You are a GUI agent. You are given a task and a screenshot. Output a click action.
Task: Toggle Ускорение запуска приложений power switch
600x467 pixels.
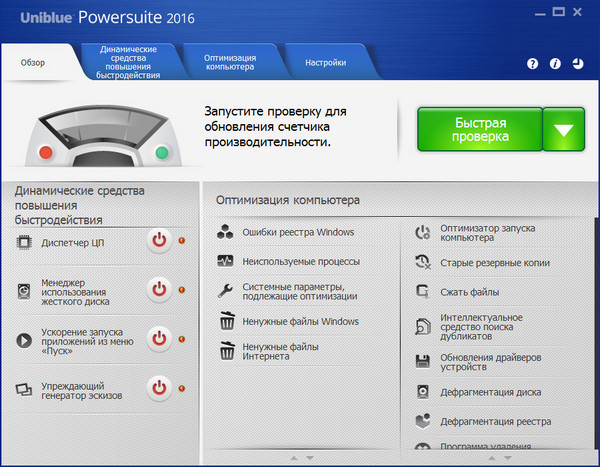click(159, 338)
